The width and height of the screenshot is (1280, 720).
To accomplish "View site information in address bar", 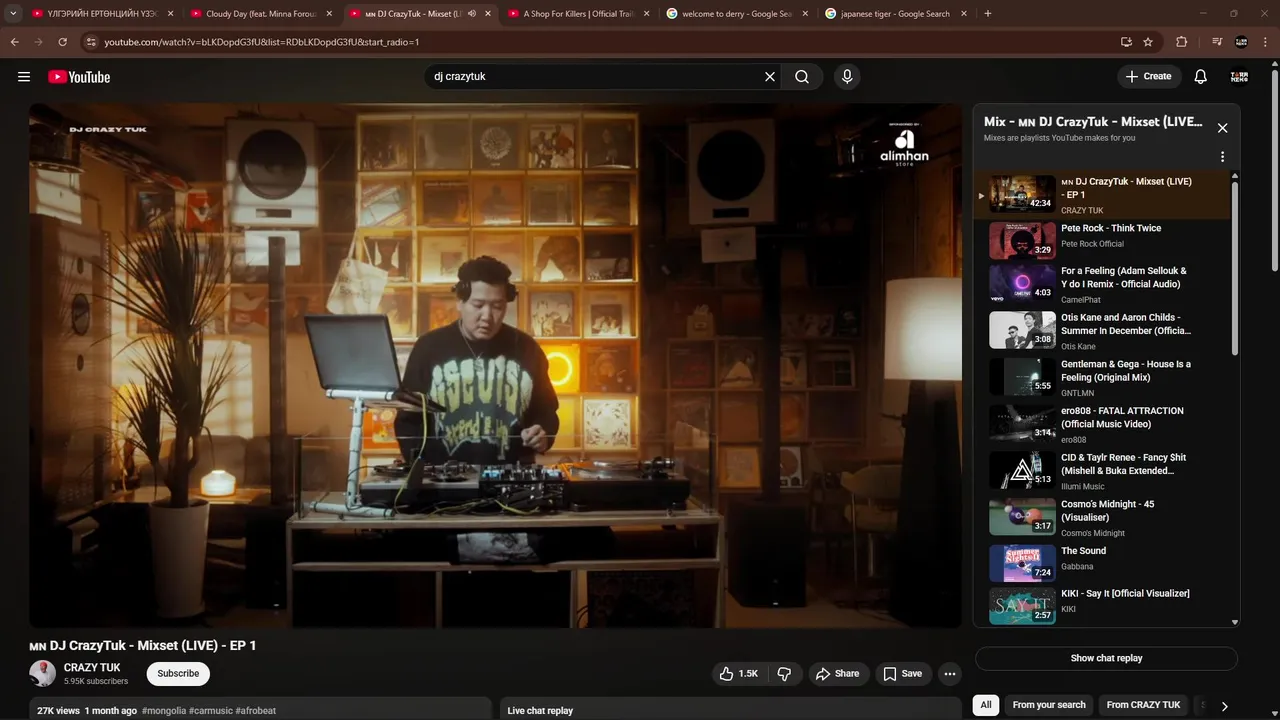I will coord(91,42).
